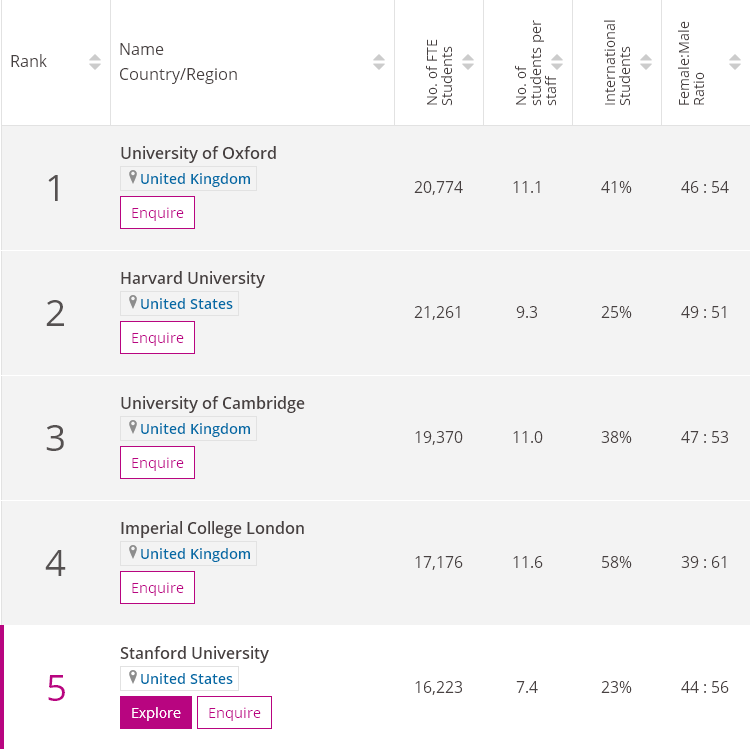Open Harvard University profile
Screen dimensions: 750x749
click(x=192, y=278)
